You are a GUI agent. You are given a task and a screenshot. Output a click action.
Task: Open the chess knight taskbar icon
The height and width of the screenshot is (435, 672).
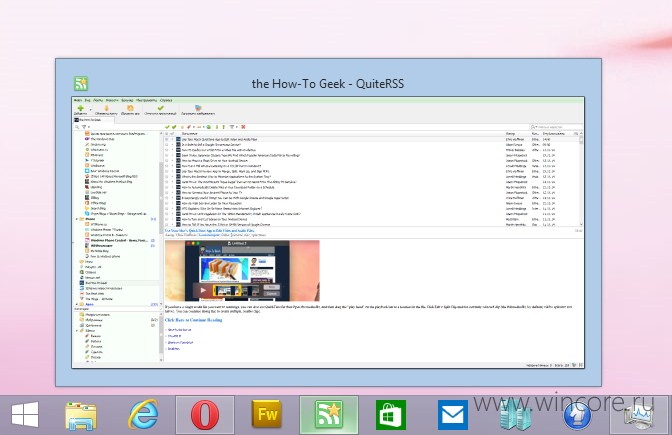(577, 415)
